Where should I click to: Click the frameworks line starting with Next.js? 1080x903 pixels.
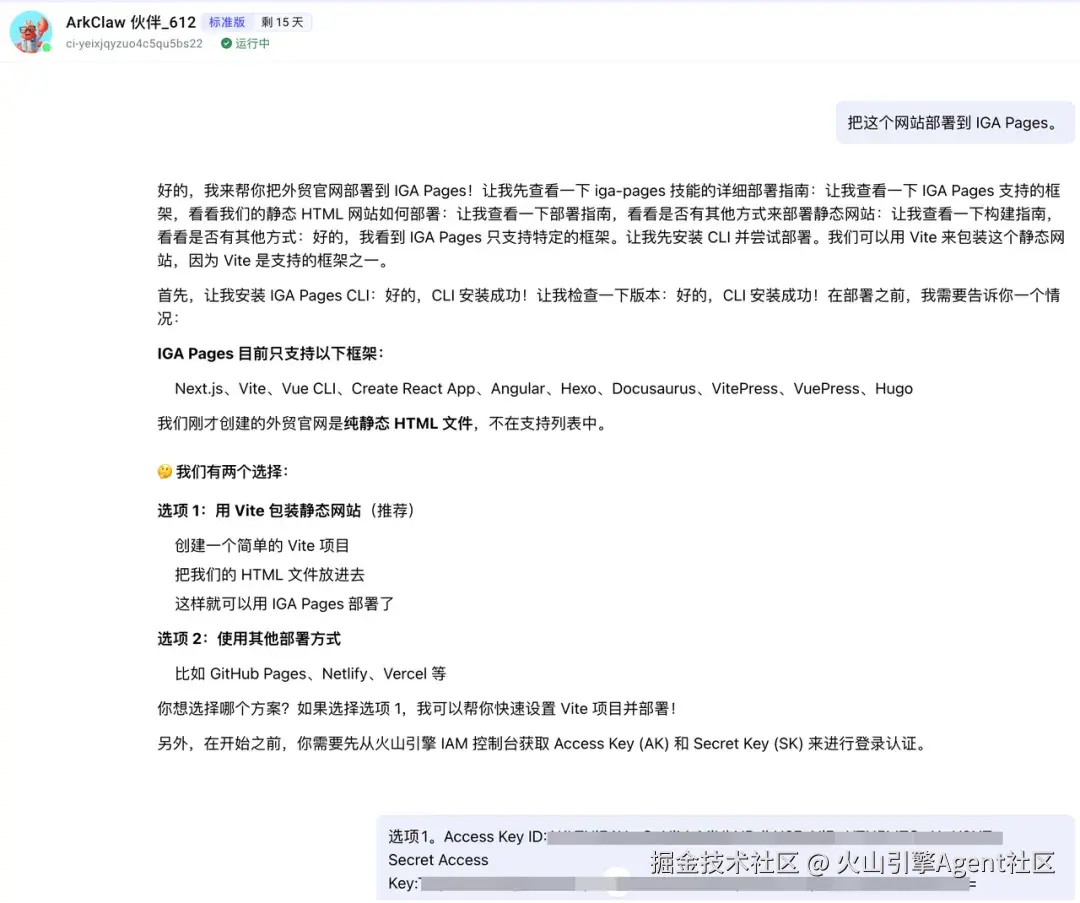click(x=543, y=388)
